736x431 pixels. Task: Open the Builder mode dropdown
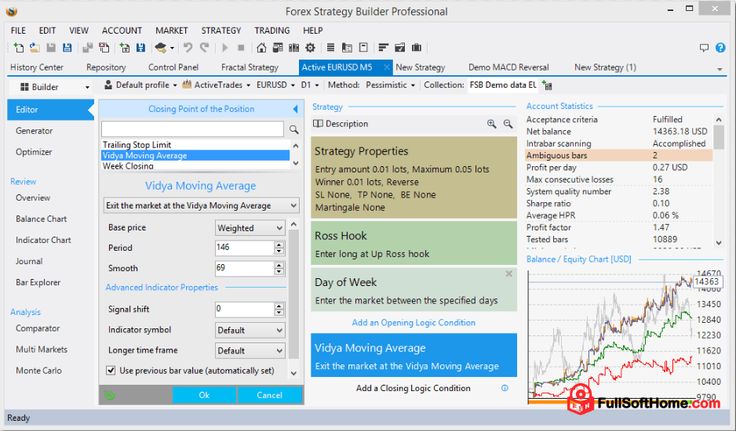(x=55, y=87)
